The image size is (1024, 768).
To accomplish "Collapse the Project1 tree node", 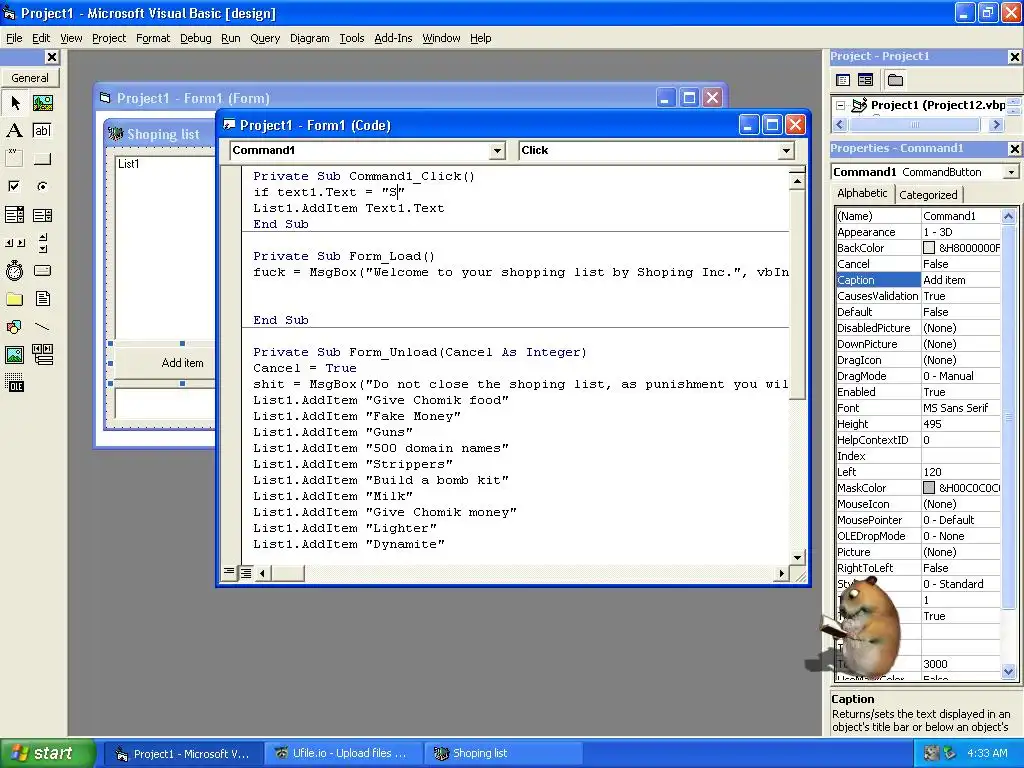I will coord(840,105).
